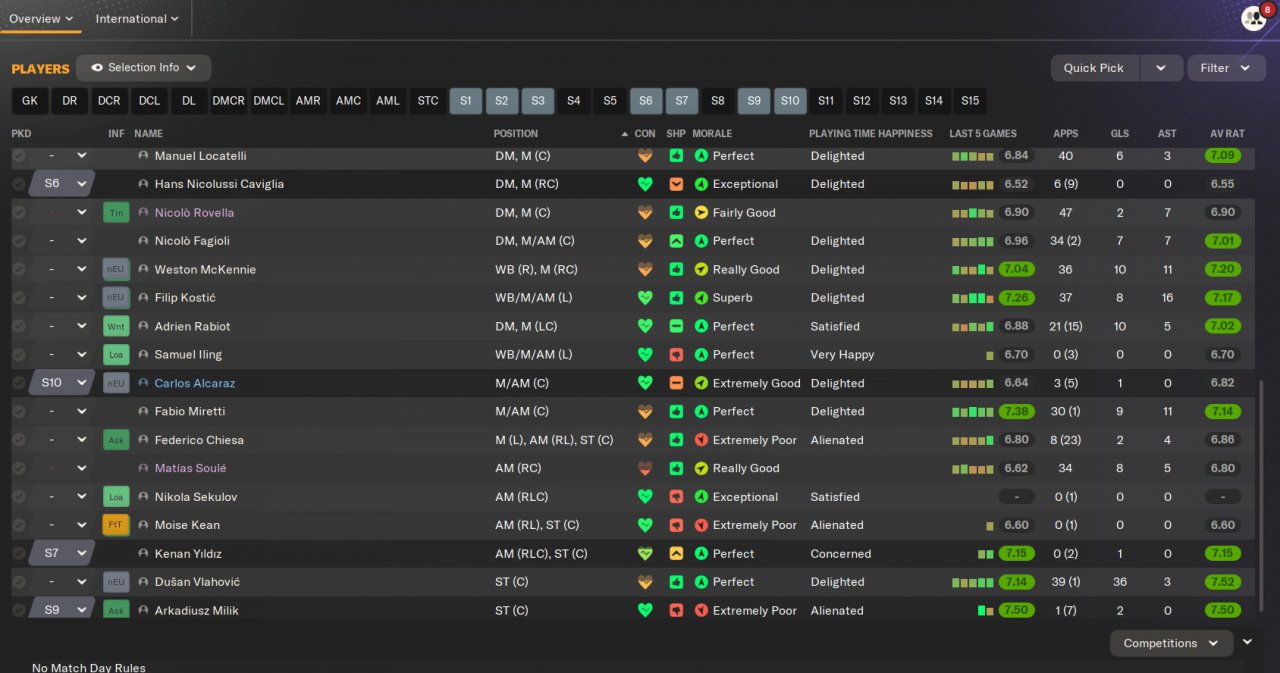1280x673 pixels.
Task: Click Moise Kean's FtT status badge
Action: (x=116, y=525)
